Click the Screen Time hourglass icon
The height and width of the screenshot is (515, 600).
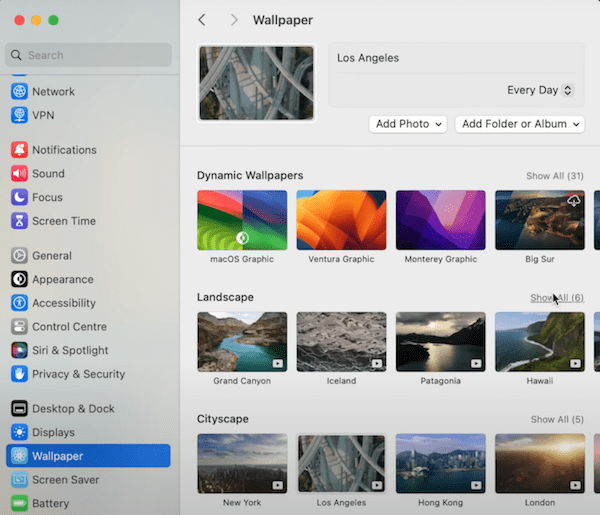(x=19, y=221)
